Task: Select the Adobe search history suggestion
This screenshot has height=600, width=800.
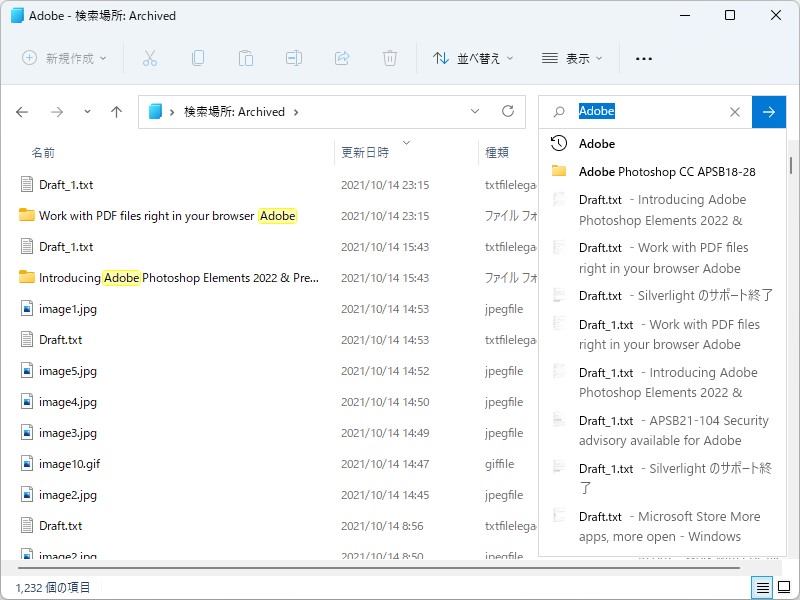Action: (x=662, y=144)
